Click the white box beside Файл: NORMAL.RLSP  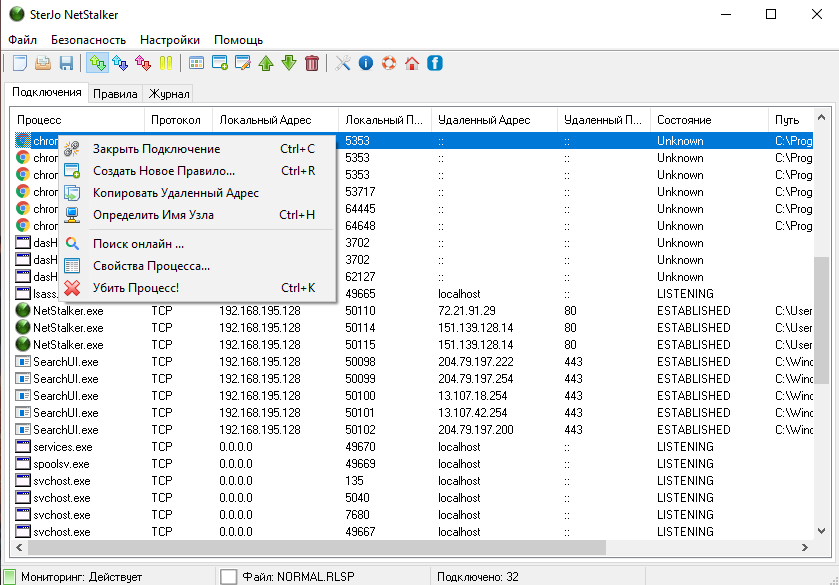229,576
